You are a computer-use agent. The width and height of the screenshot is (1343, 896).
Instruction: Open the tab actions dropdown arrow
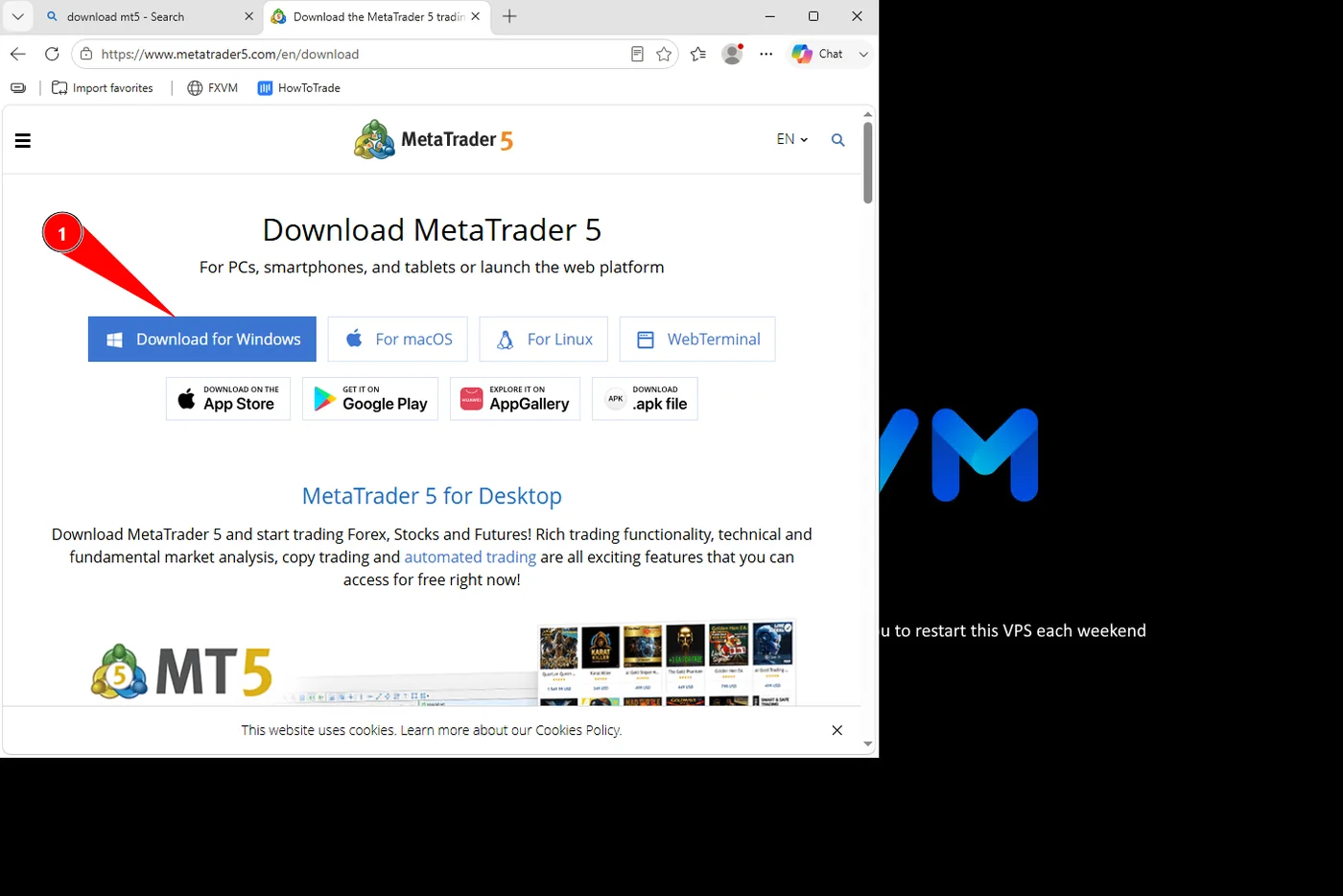17,16
